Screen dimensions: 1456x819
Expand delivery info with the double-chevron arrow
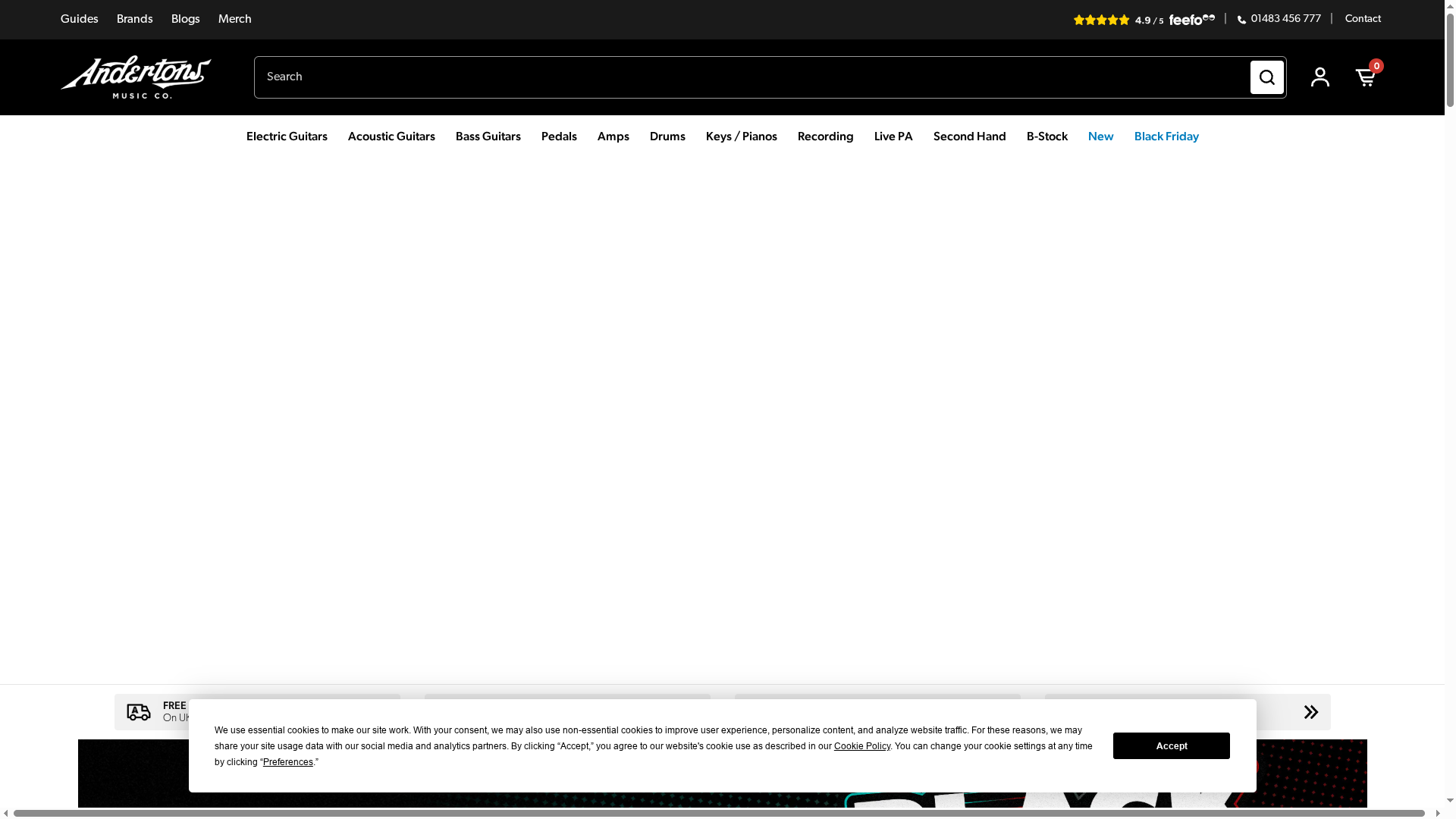[x=1310, y=712]
